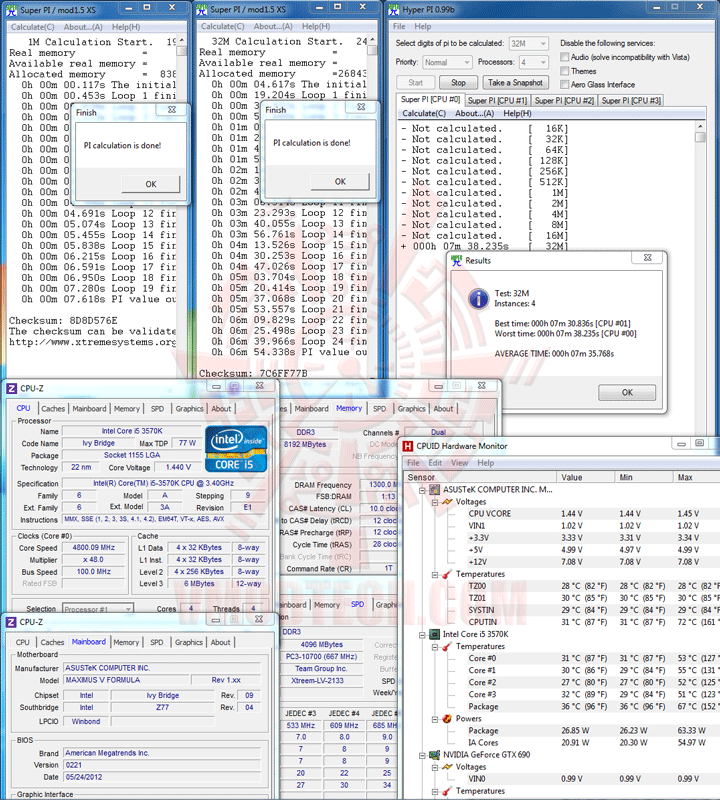Click the thermometer icon under ASUSTeK Temperatures
The image size is (720, 800).
point(447,574)
